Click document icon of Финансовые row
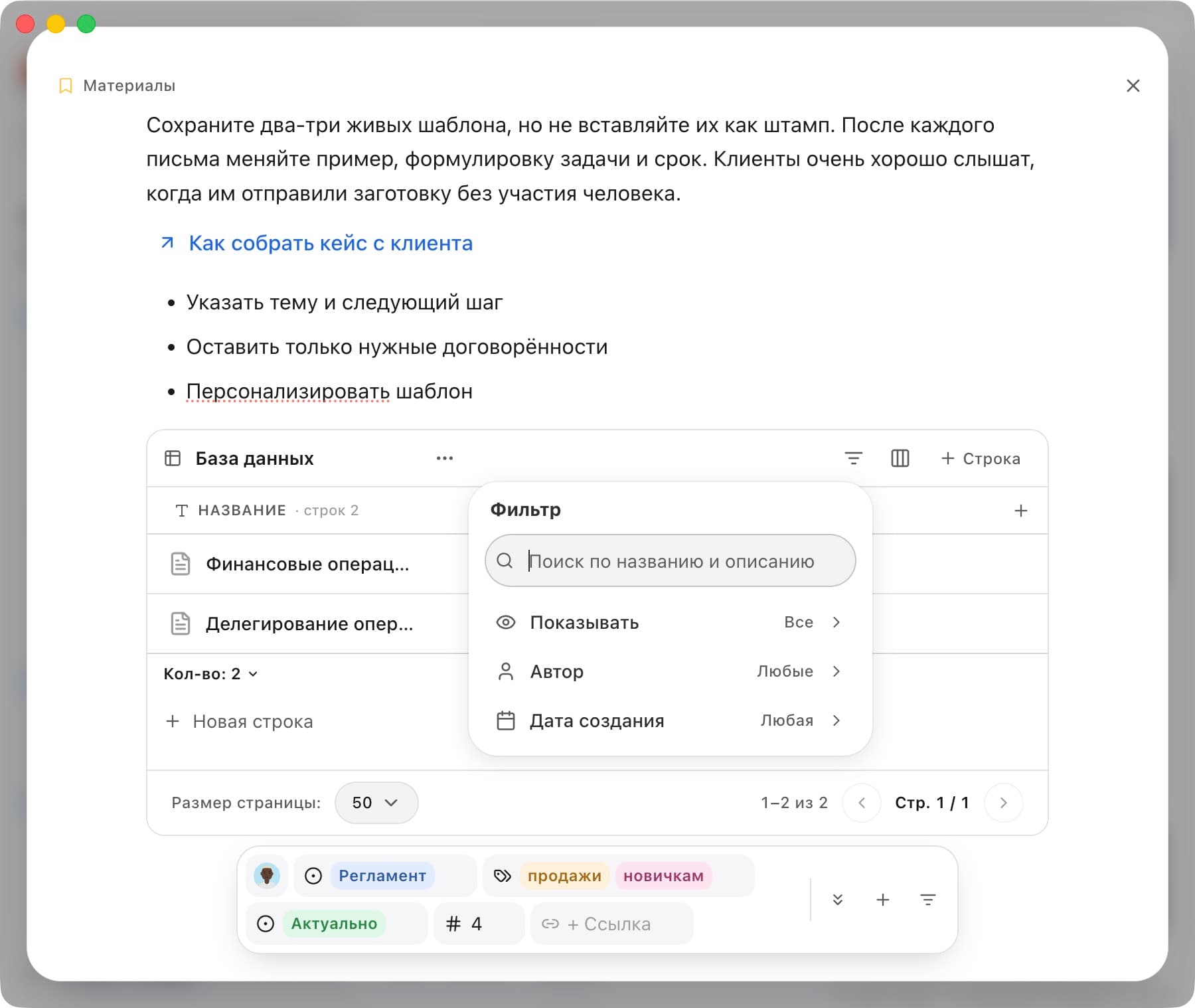 click(x=181, y=564)
